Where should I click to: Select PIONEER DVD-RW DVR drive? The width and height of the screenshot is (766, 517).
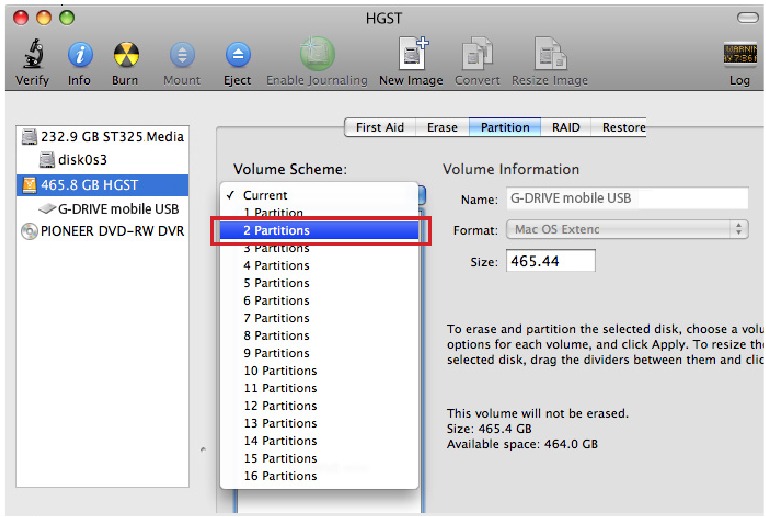[103, 231]
